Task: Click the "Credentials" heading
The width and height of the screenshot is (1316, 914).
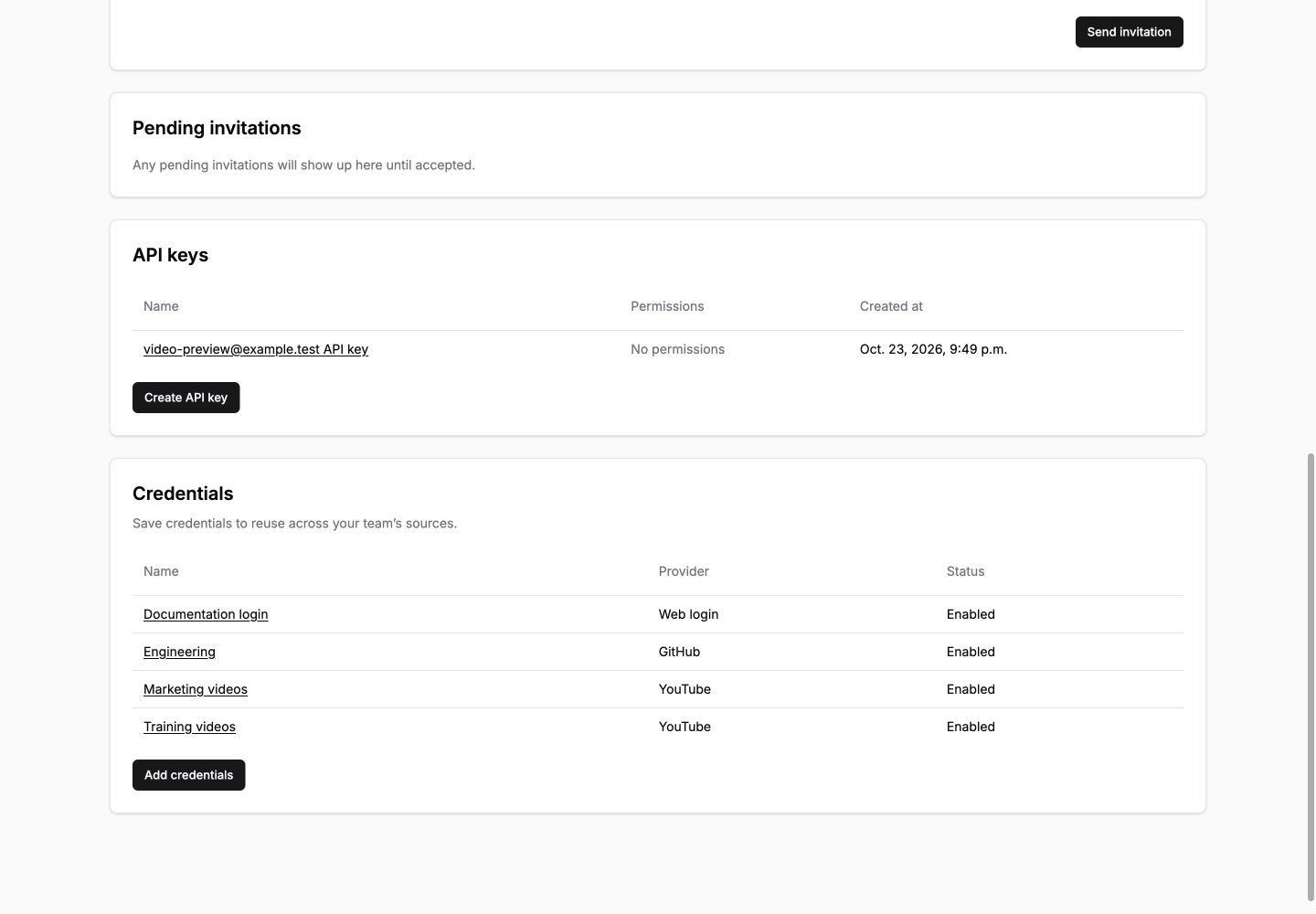Action: [x=183, y=494]
